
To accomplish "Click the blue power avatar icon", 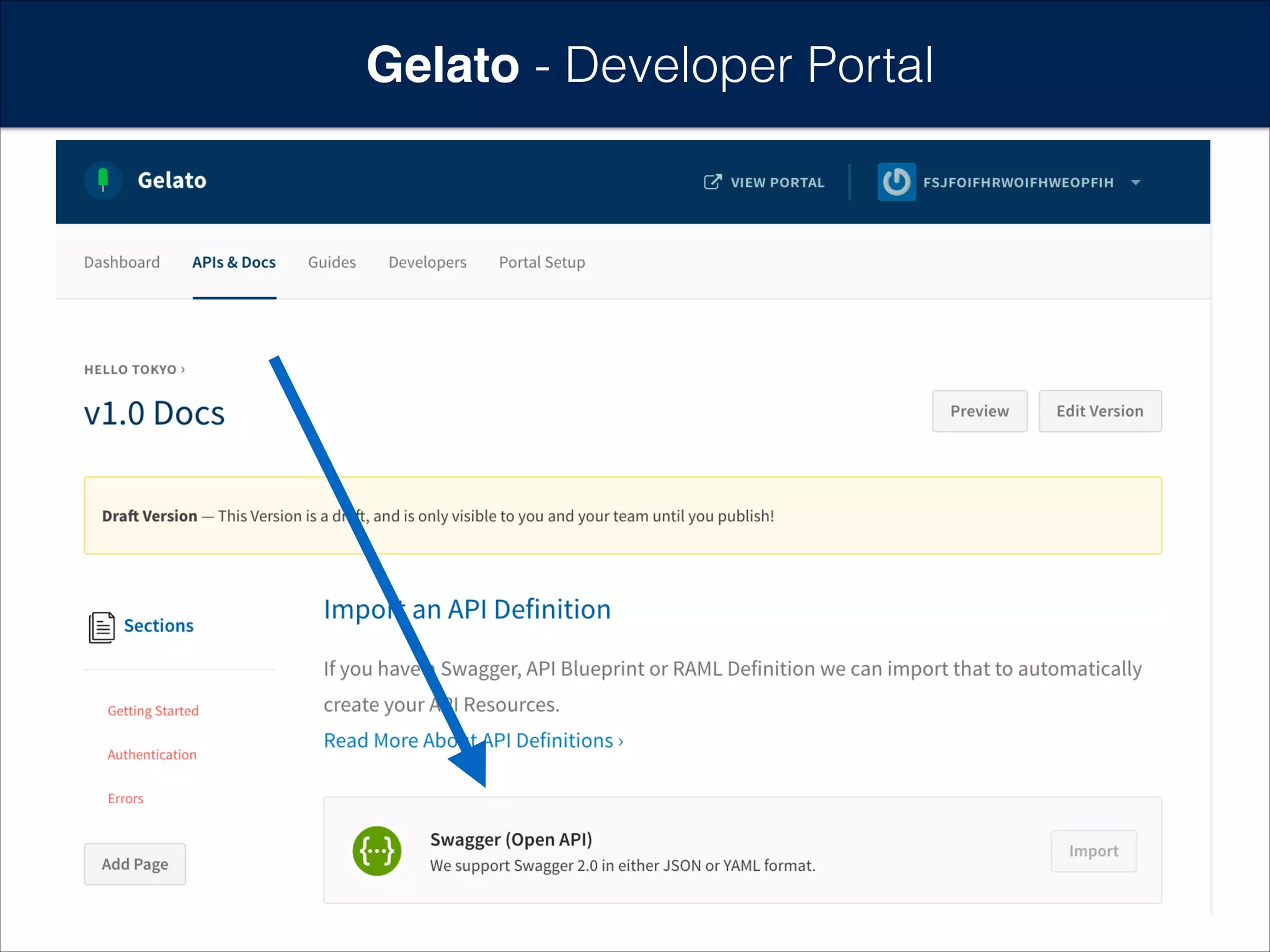I will click(896, 182).
